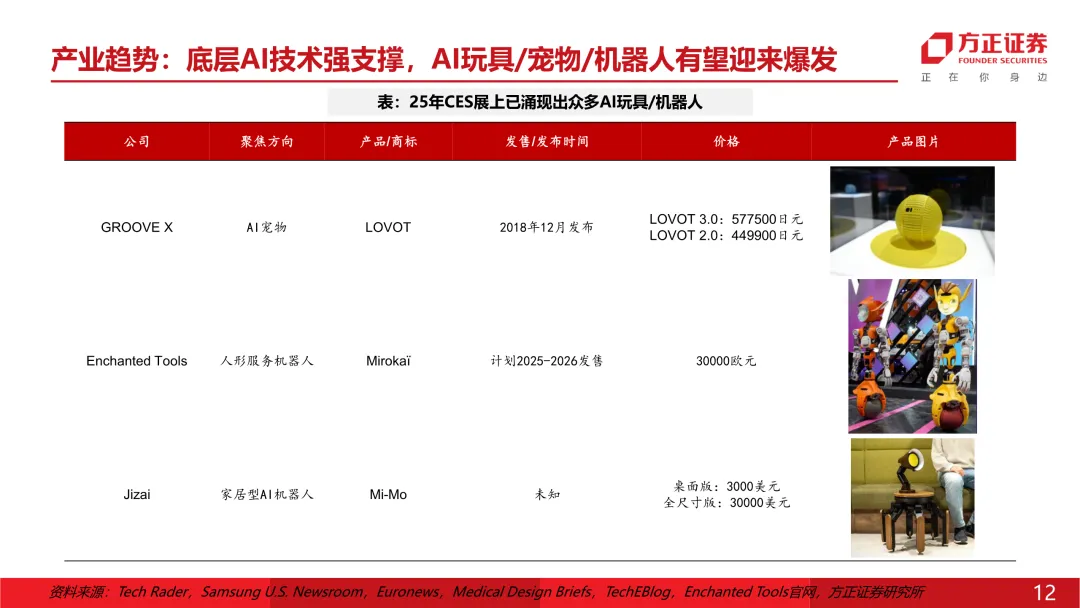Open the Mi-Mo lamp robot photo
Viewport: 1080px width, 608px height.
(913, 497)
